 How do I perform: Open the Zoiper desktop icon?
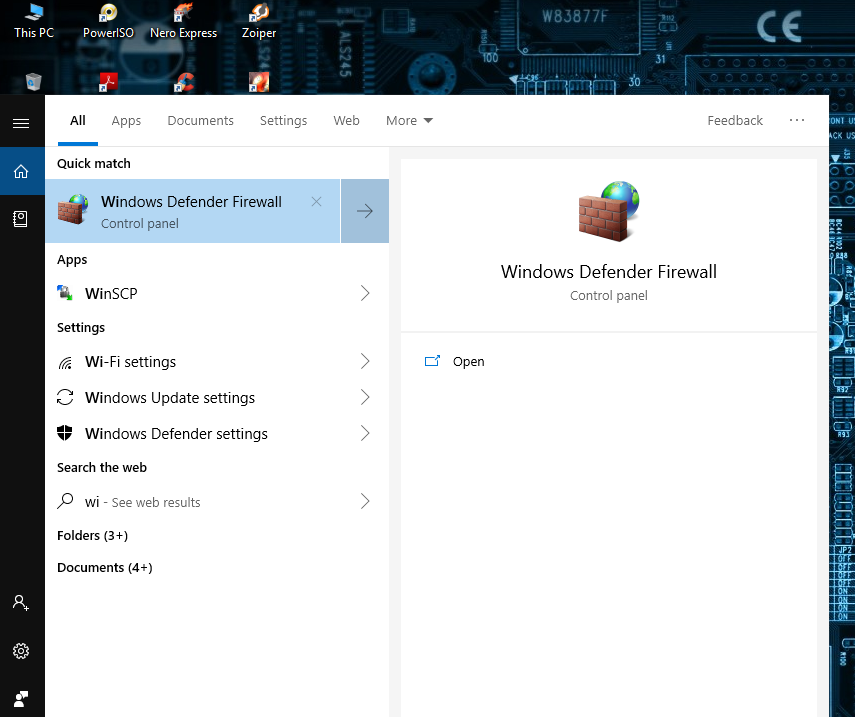tap(258, 22)
